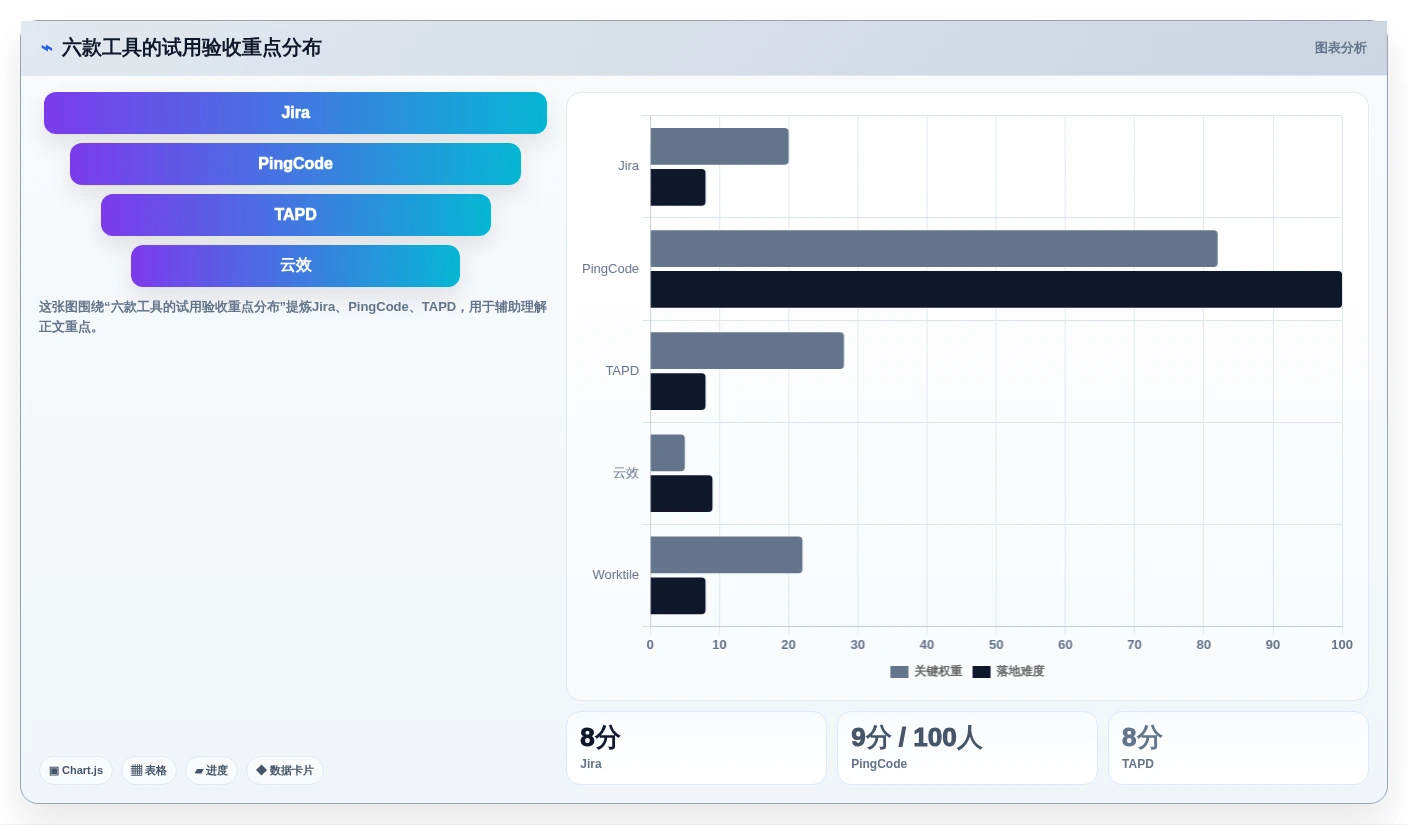This screenshot has width=1408, height=825.
Task: Click the Chart.js chip
Action: point(76,771)
